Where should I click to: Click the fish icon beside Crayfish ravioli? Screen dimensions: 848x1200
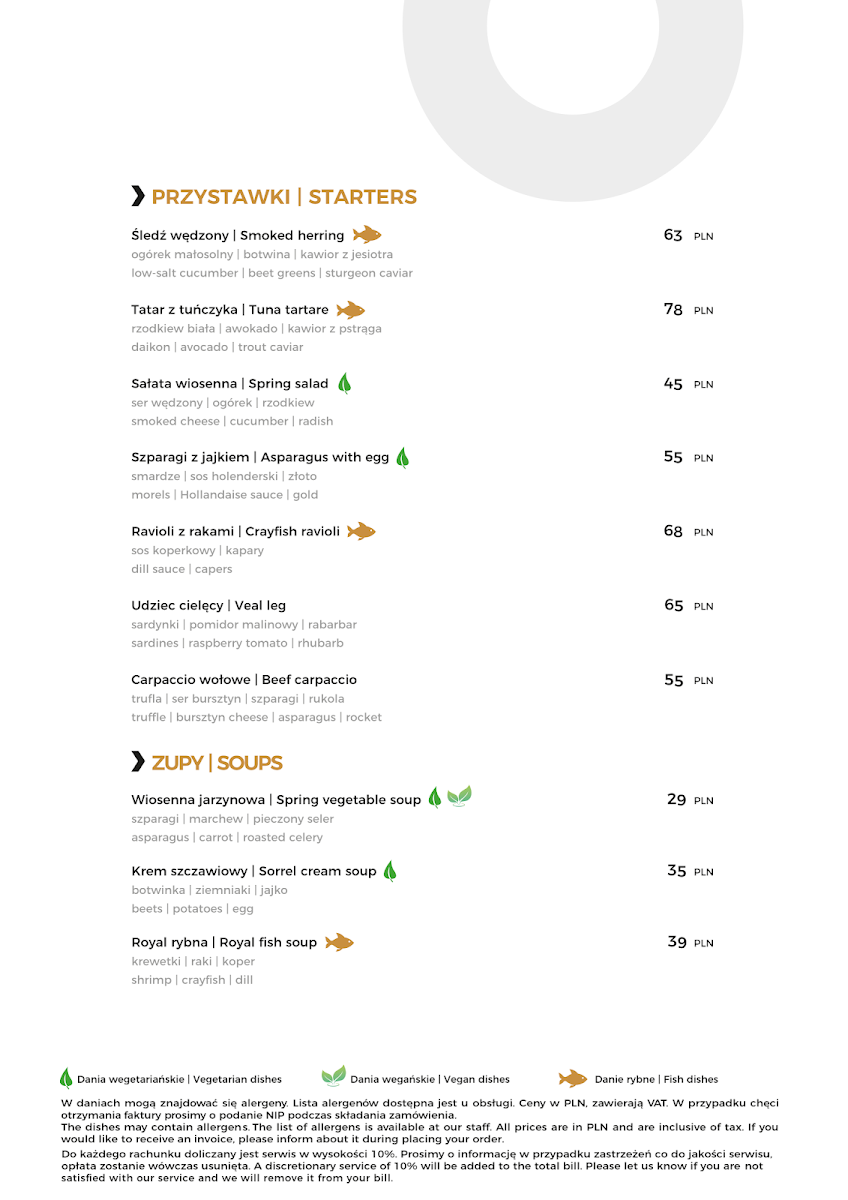[361, 531]
